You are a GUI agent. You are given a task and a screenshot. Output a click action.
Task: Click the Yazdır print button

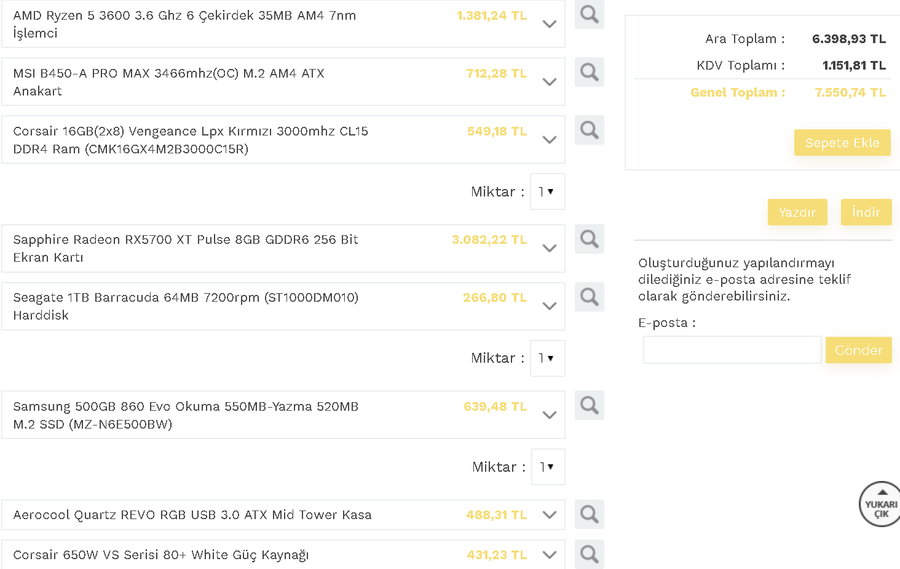[797, 212]
